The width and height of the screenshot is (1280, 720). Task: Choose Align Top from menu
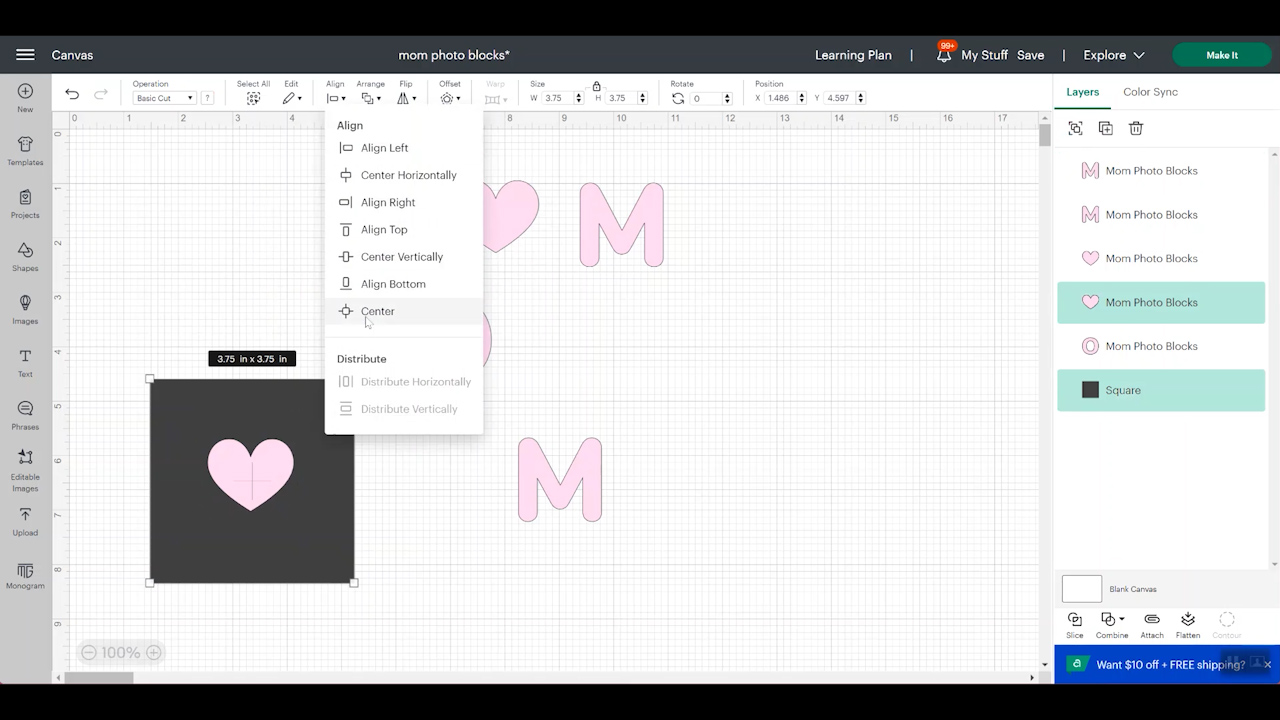pos(403,229)
